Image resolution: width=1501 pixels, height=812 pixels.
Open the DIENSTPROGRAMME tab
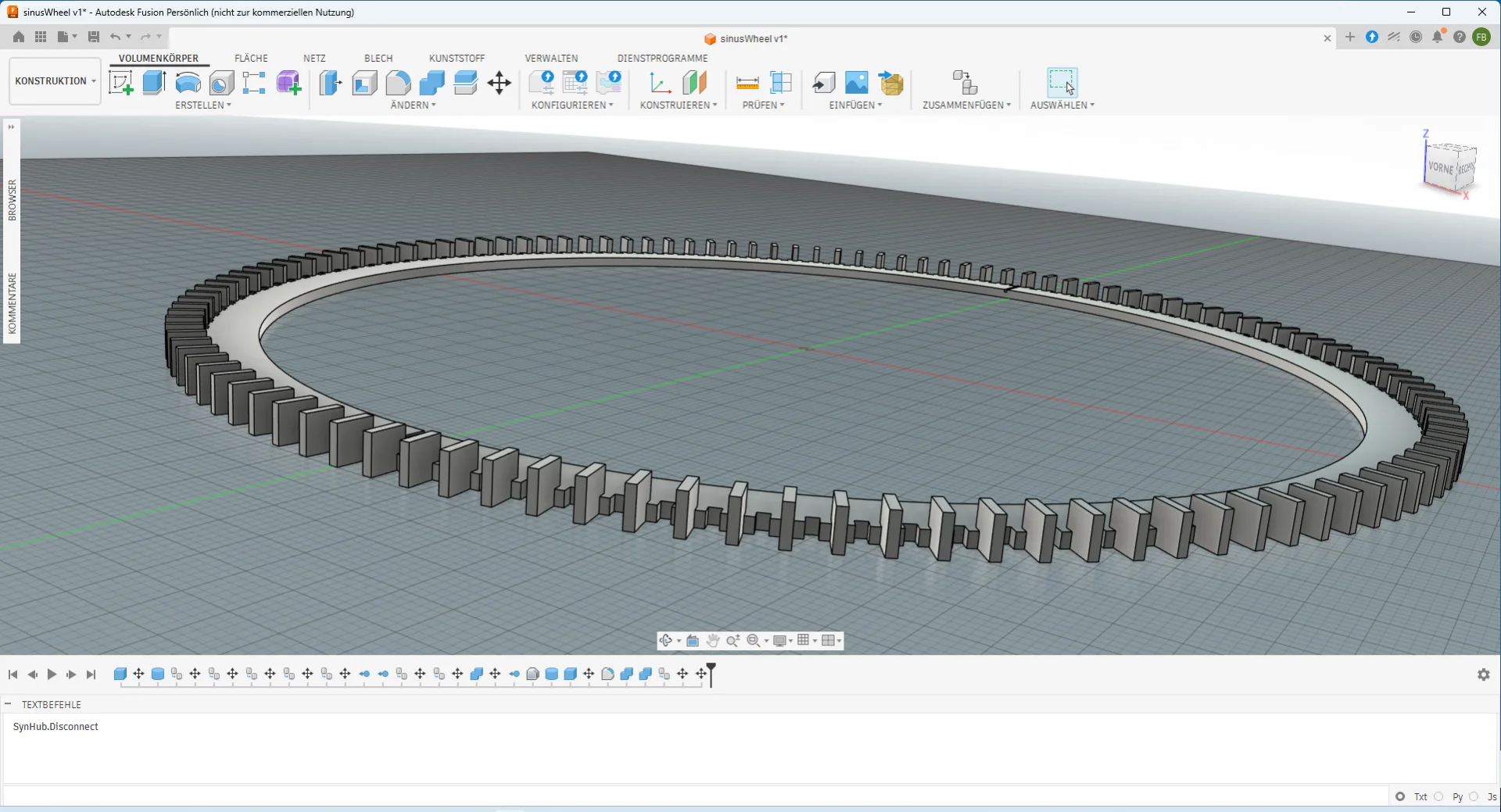662,59
